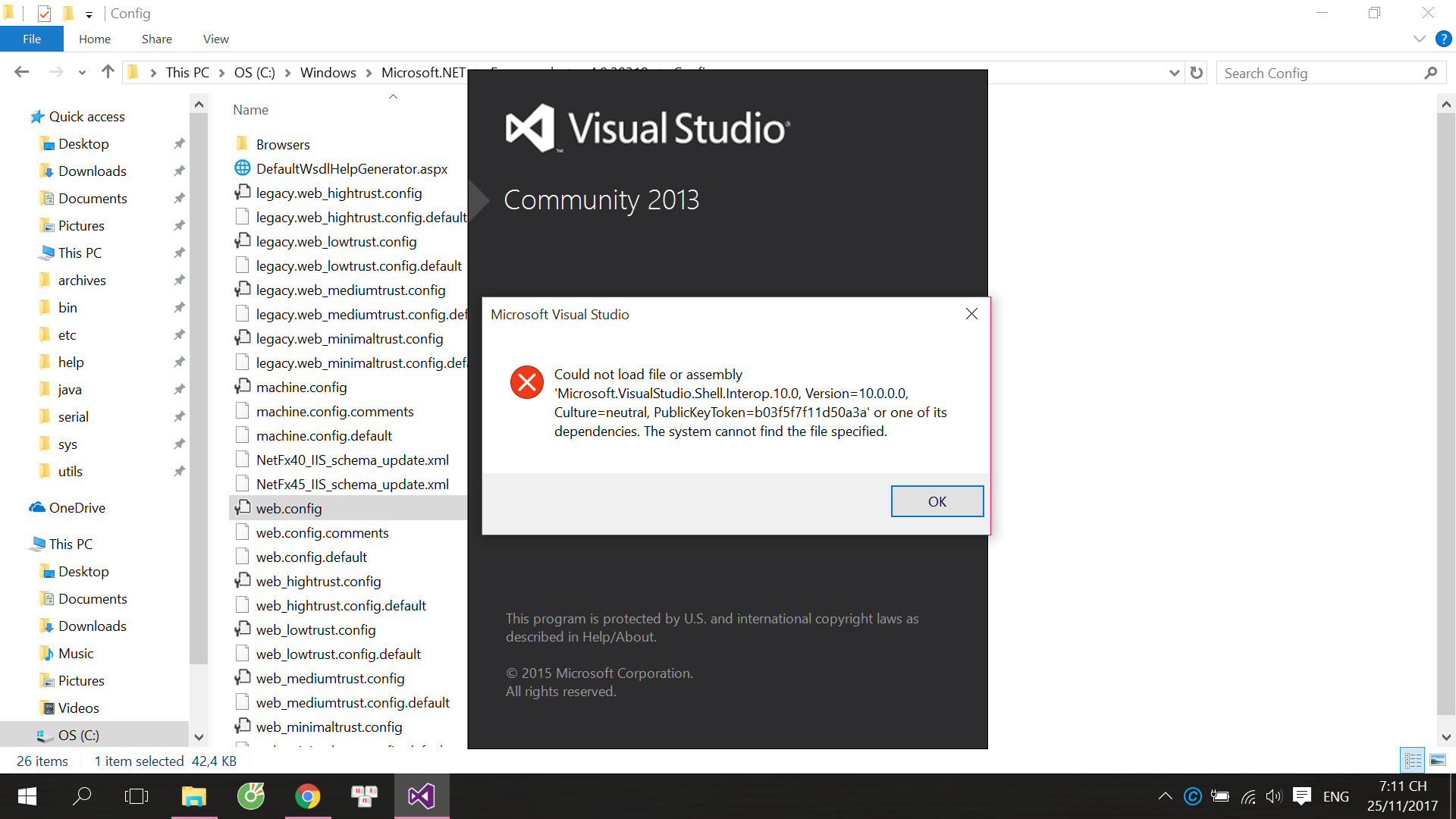Open the java pinned folder
The image size is (1456, 819).
(70, 389)
